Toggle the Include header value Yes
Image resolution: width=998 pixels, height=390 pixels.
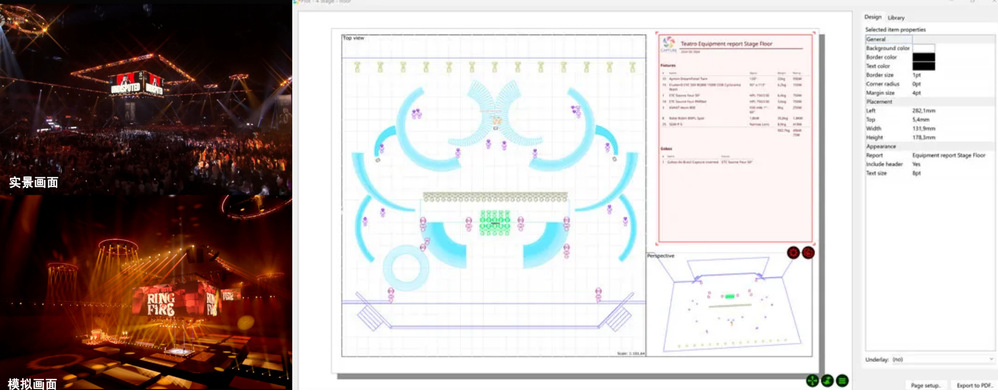(917, 164)
